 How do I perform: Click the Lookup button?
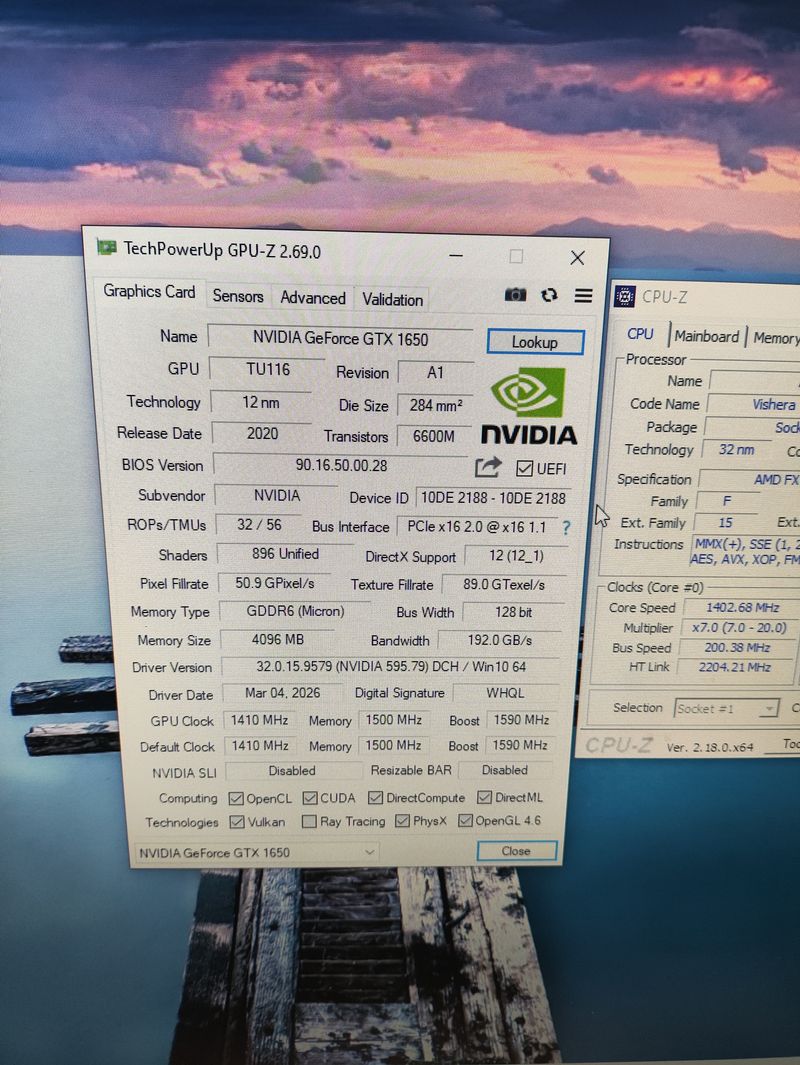pyautogui.click(x=535, y=342)
